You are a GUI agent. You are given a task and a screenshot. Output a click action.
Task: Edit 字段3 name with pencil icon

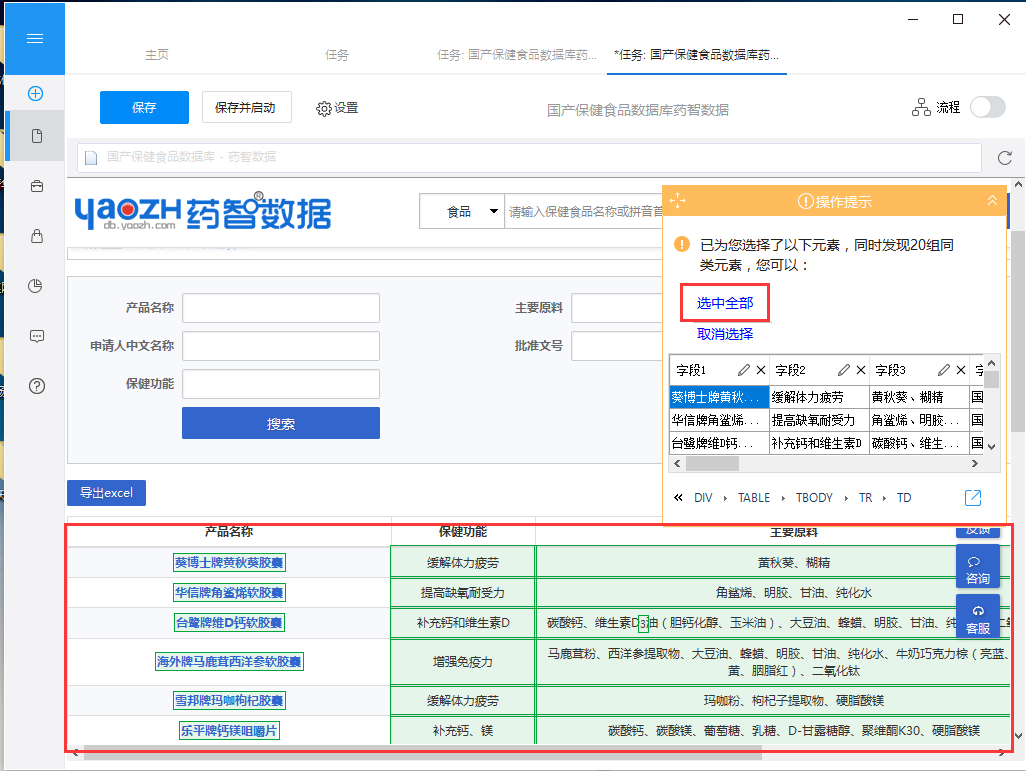pos(944,370)
